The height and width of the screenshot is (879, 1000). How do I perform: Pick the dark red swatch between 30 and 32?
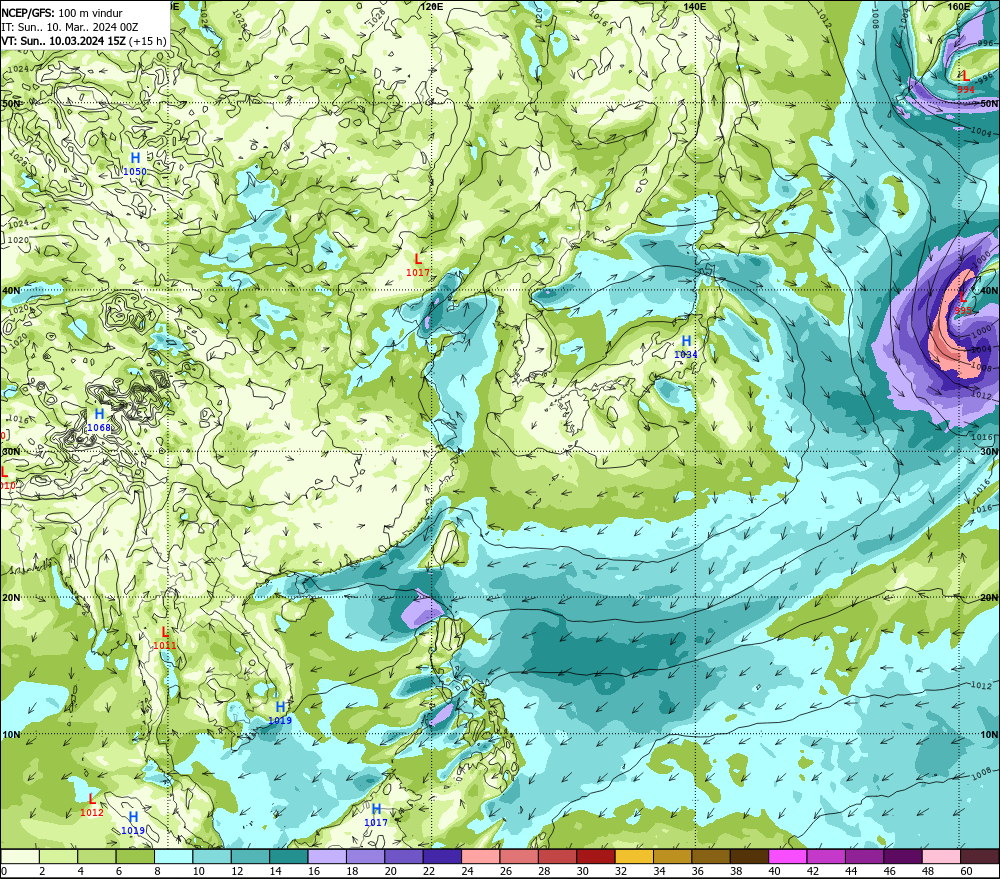tap(596, 856)
